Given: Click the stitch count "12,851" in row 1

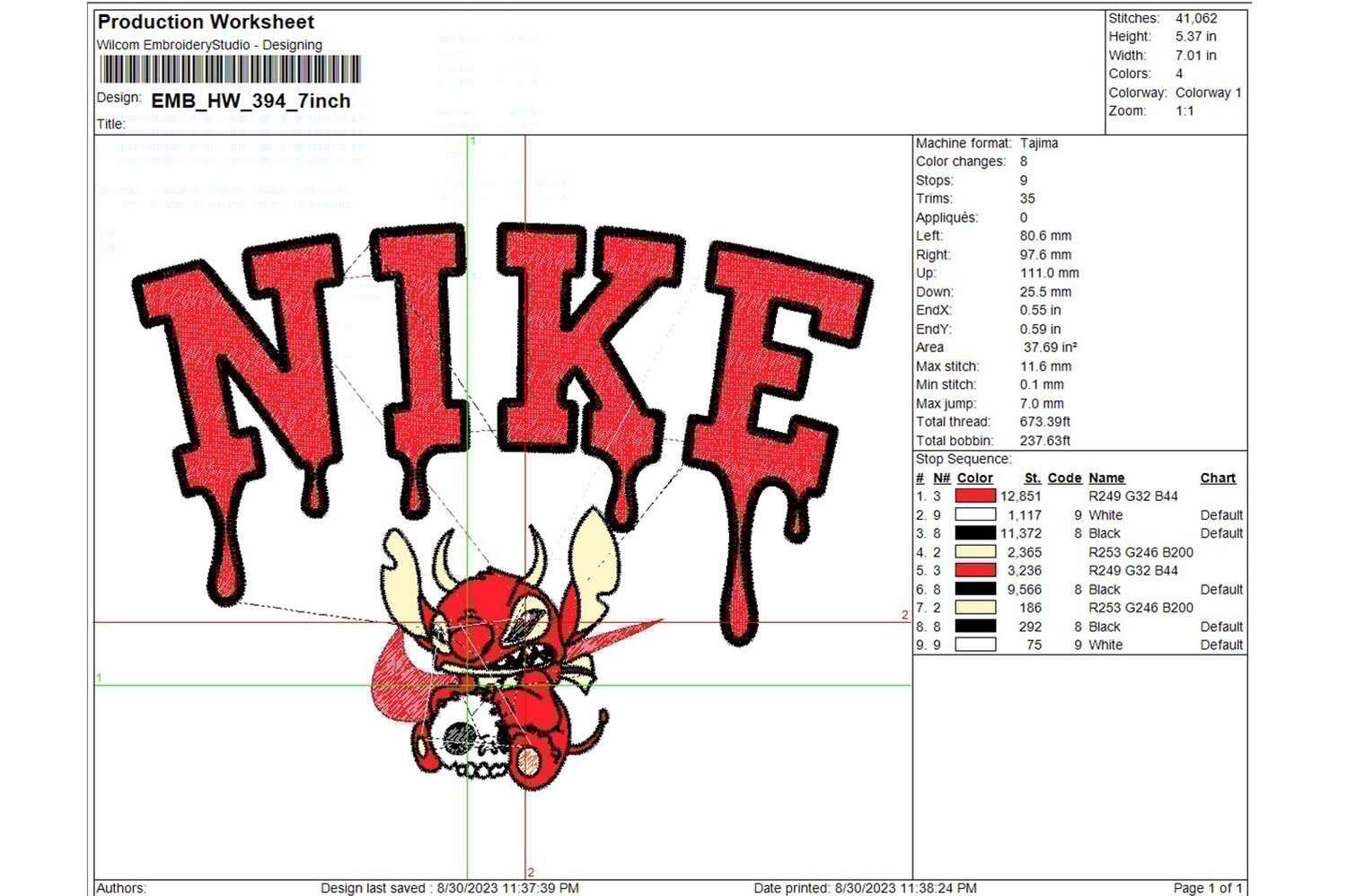Looking at the screenshot, I should pyautogui.click(x=1021, y=496).
